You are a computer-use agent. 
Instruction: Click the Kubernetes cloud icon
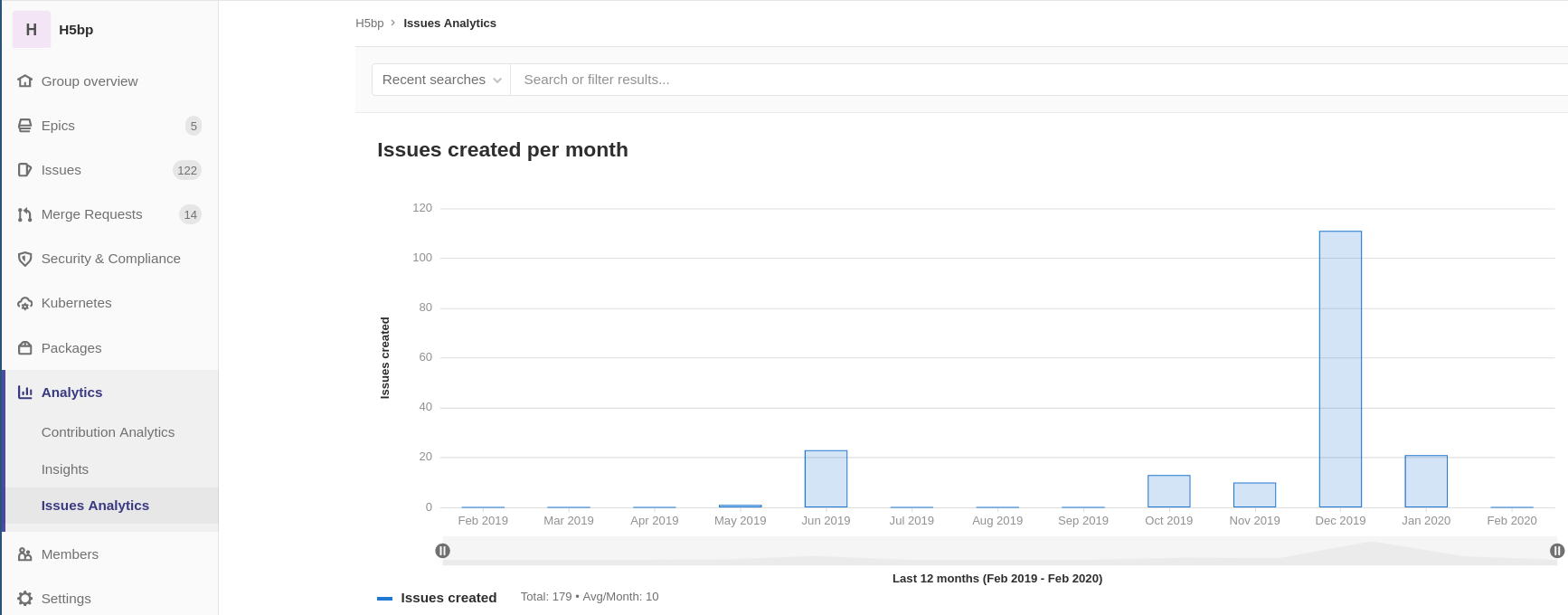tap(25, 304)
